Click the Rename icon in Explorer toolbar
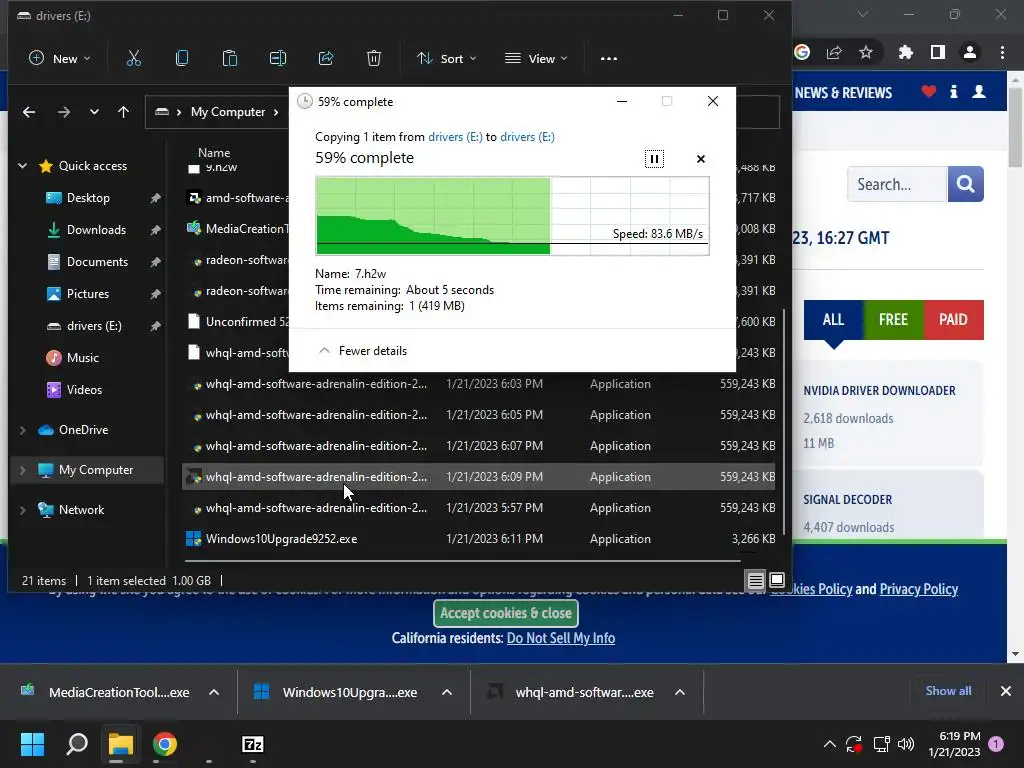Screen dimensions: 1024x768 tap(278, 58)
